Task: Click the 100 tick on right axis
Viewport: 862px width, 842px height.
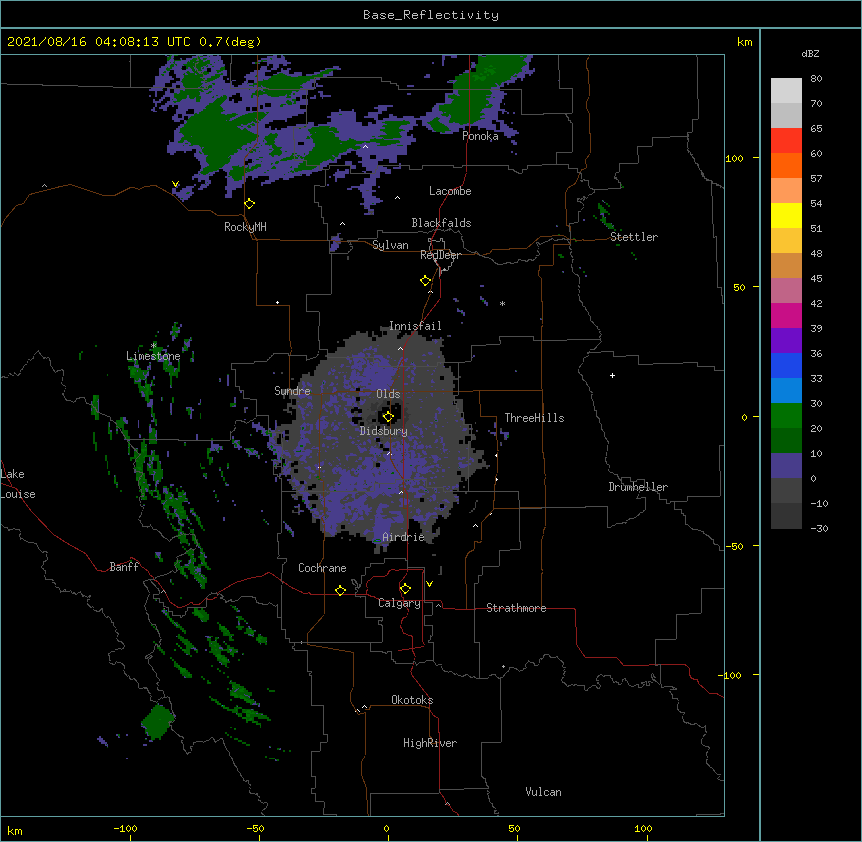Action: (734, 158)
